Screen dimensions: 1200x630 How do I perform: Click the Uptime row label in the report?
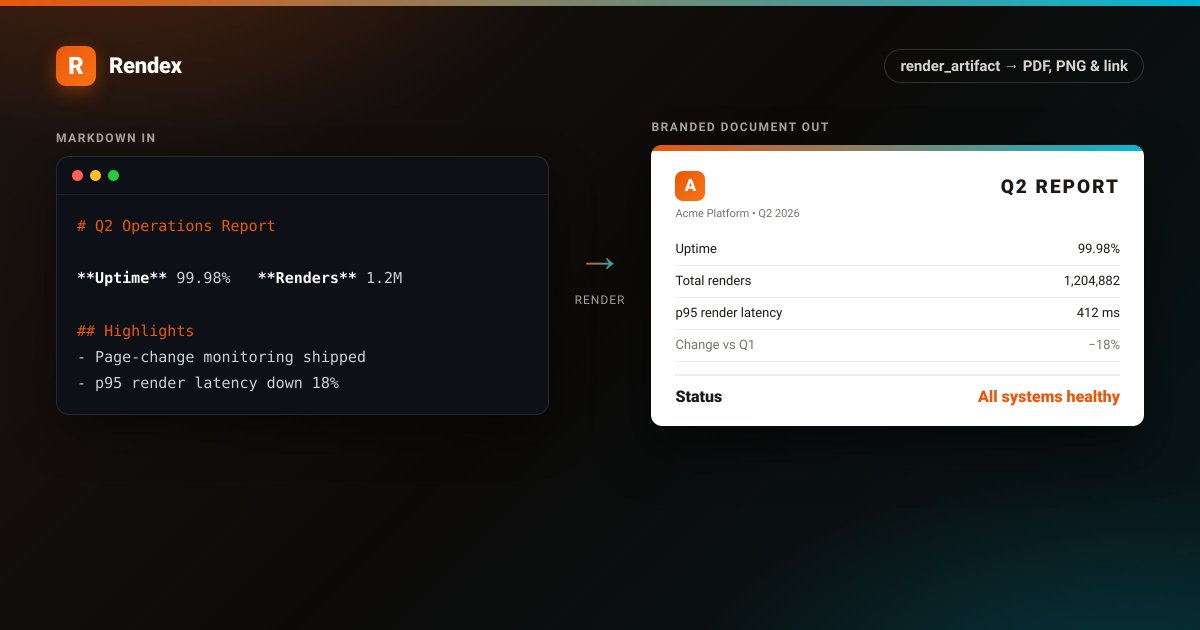696,249
